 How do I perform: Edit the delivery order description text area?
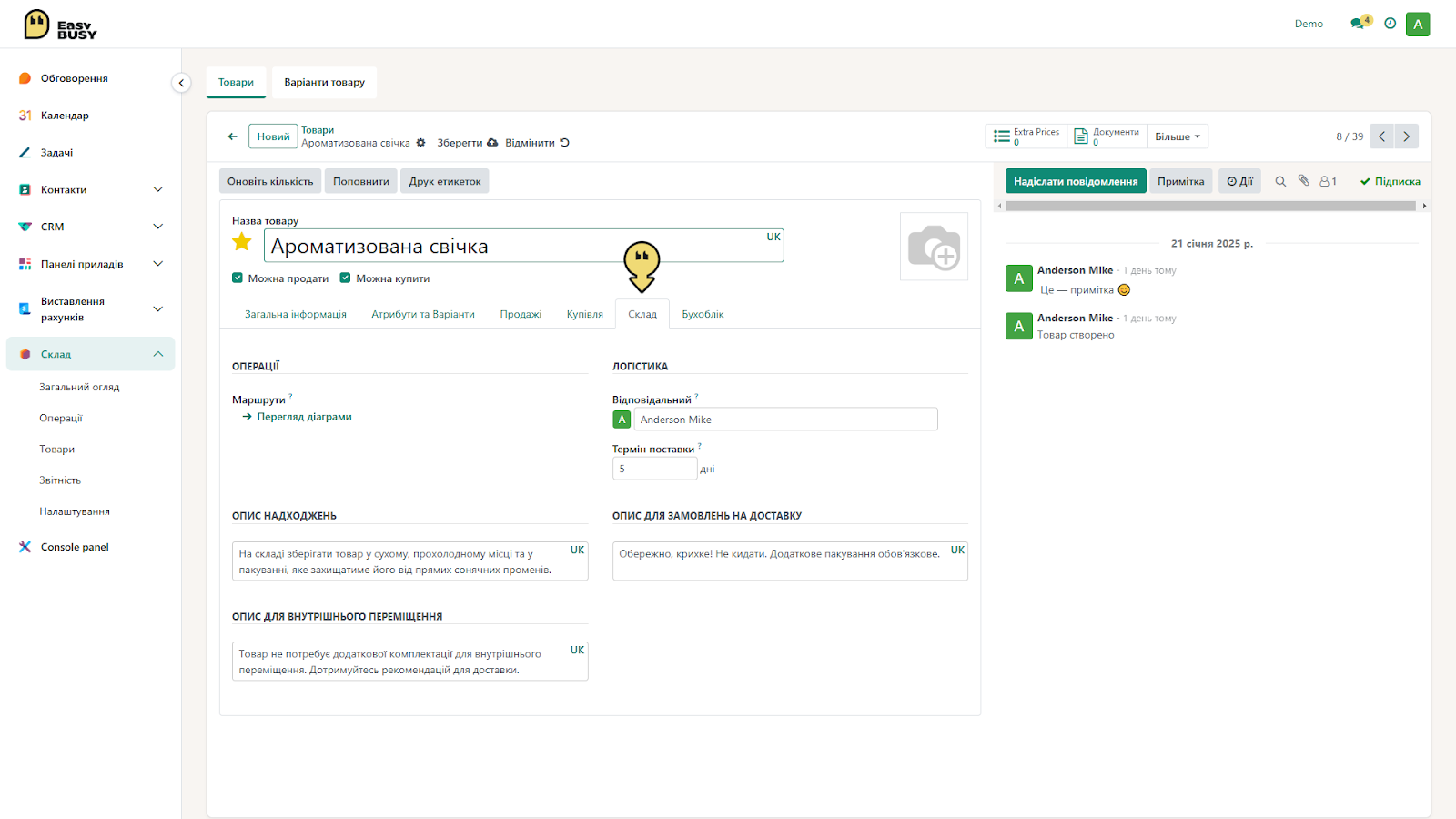790,561
